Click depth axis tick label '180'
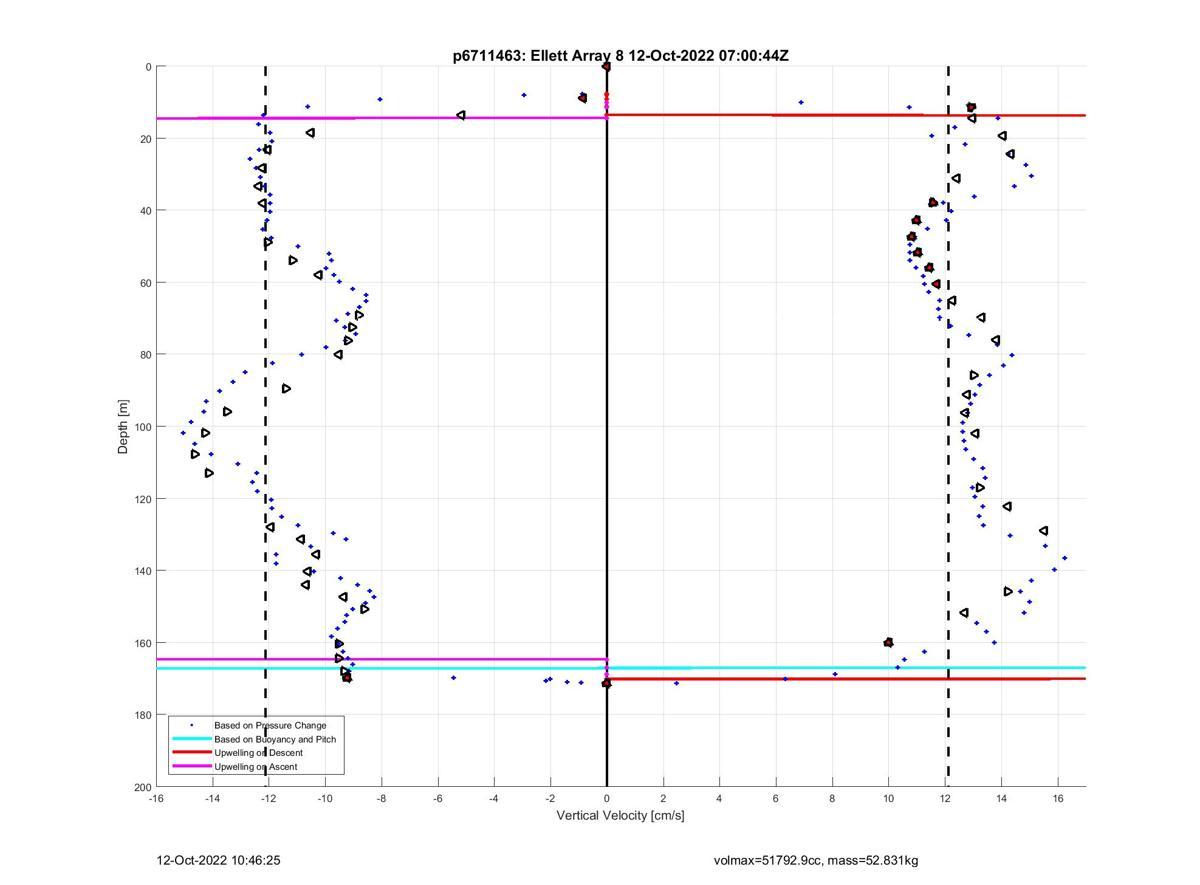Screen dimensions: 1200x885 pyautogui.click(x=142, y=715)
